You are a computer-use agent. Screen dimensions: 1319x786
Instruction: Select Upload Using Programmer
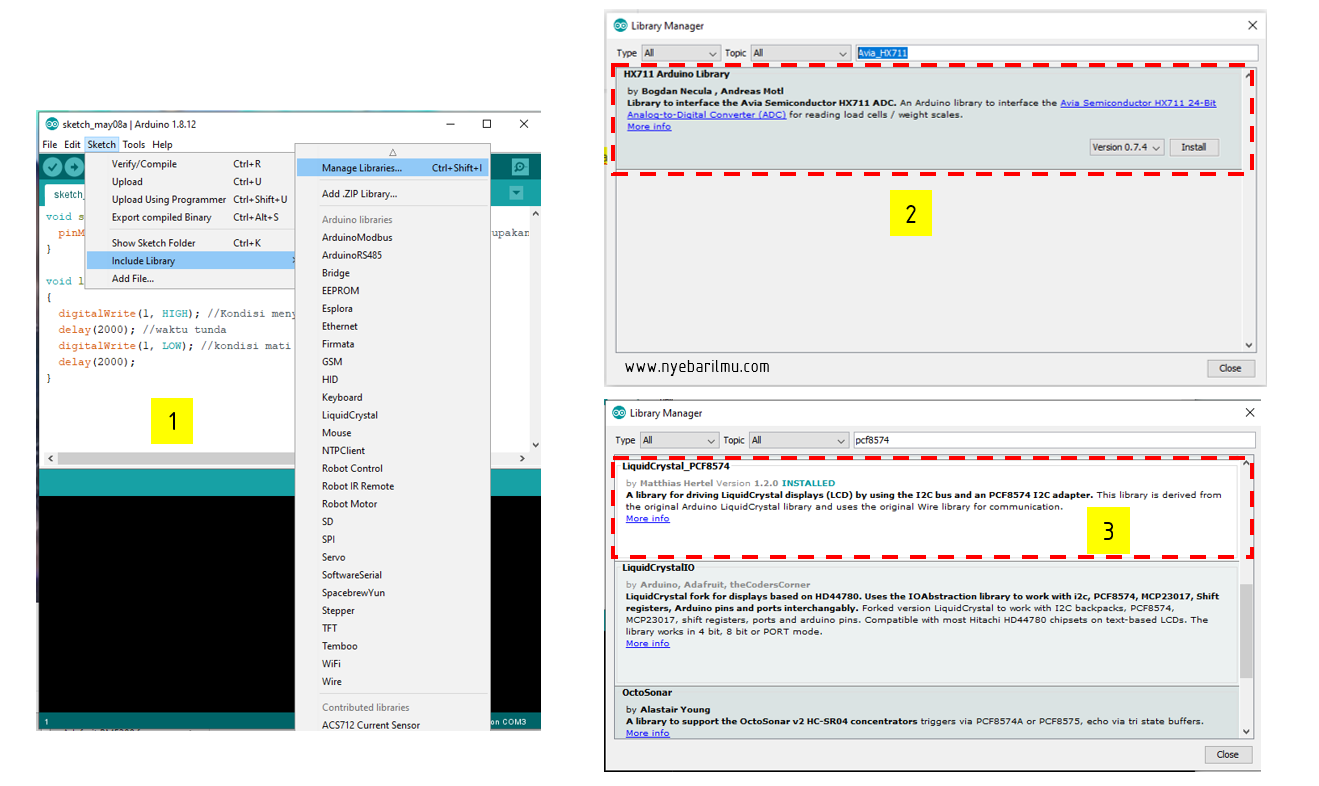coord(190,200)
